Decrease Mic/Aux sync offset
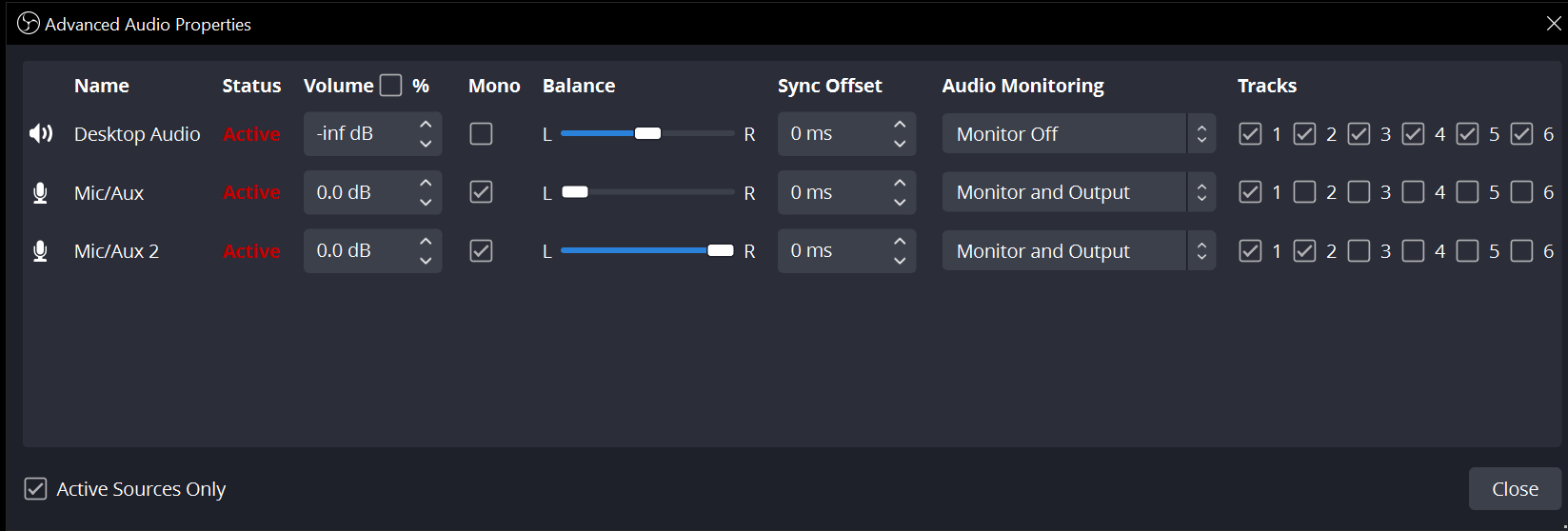The image size is (1568, 531). (x=900, y=203)
